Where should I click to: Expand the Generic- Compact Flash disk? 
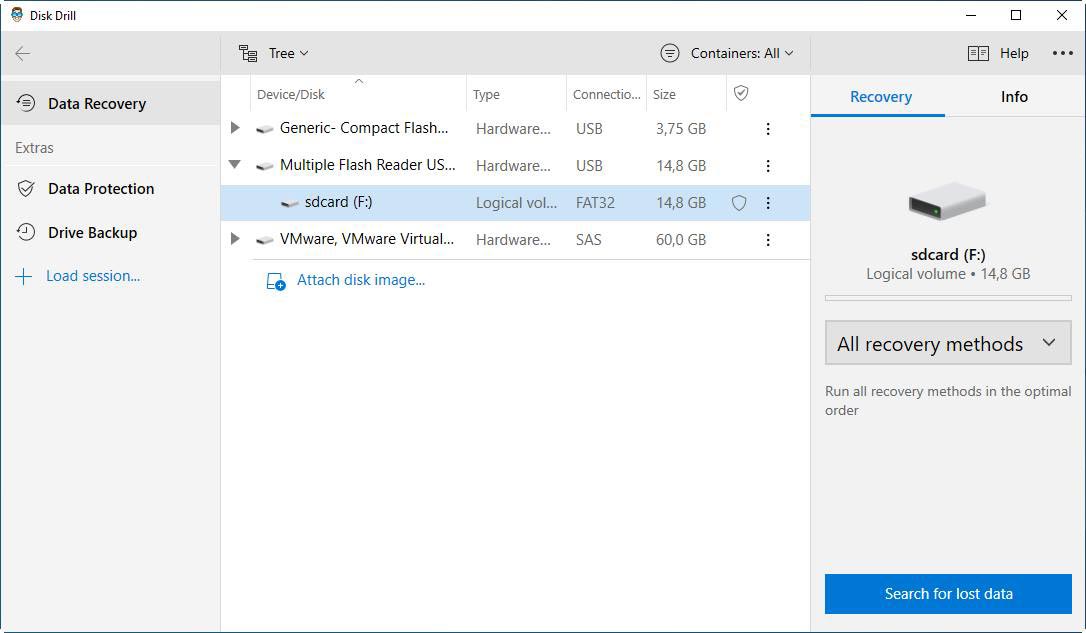pyautogui.click(x=235, y=128)
